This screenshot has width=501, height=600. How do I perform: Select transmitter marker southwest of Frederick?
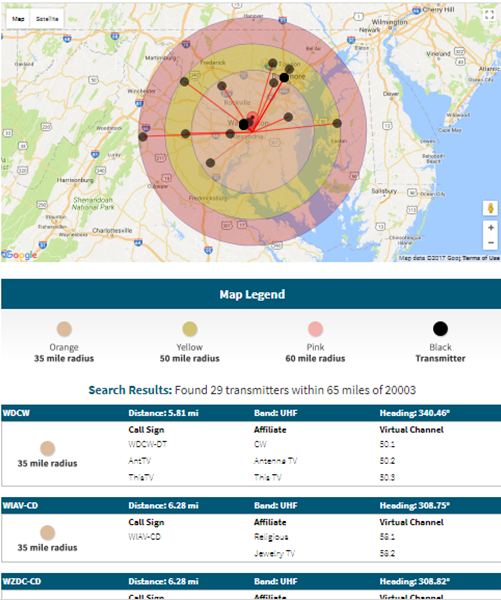pyautogui.click(x=184, y=82)
